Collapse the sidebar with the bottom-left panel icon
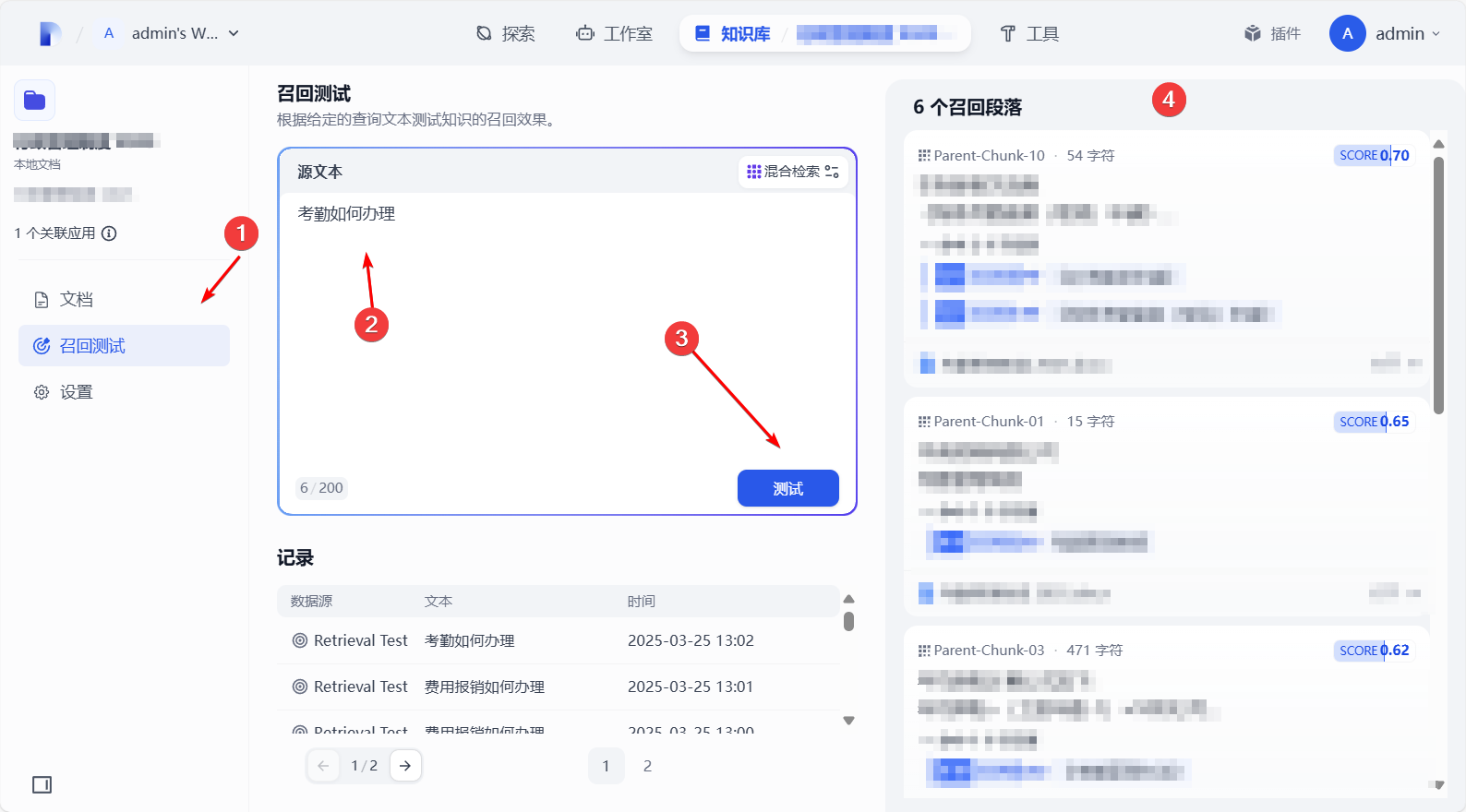 42,785
